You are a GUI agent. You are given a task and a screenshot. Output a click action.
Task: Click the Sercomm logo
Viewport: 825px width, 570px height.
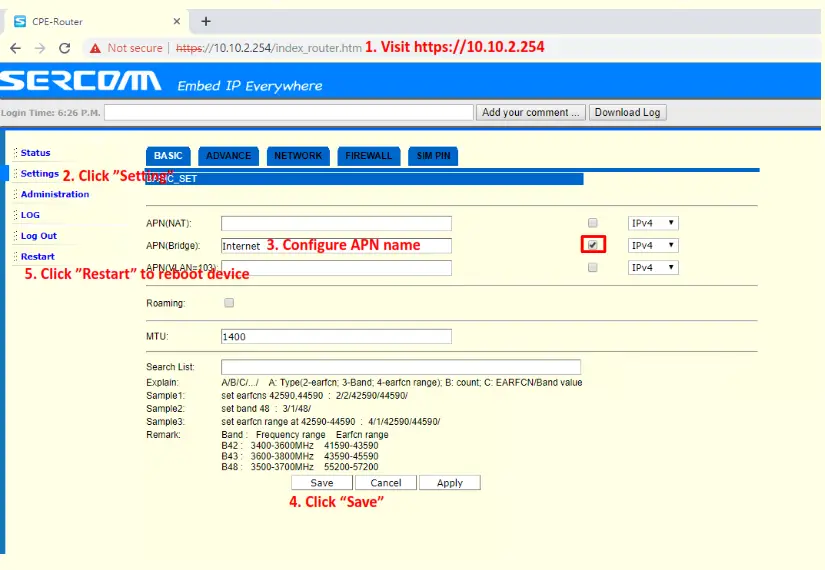[x=80, y=81]
